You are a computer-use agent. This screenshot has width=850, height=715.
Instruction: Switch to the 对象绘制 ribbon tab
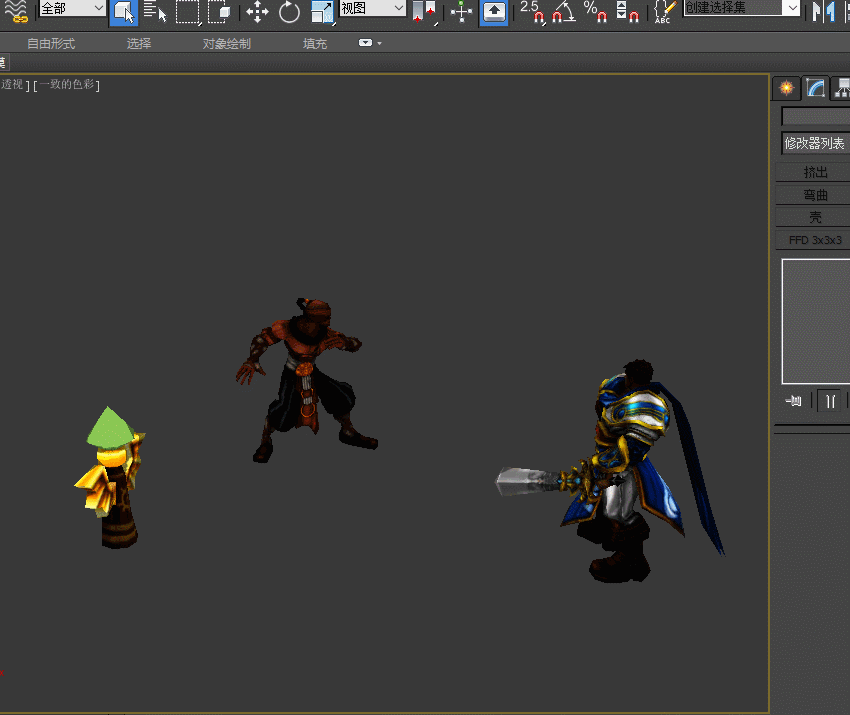[x=226, y=44]
